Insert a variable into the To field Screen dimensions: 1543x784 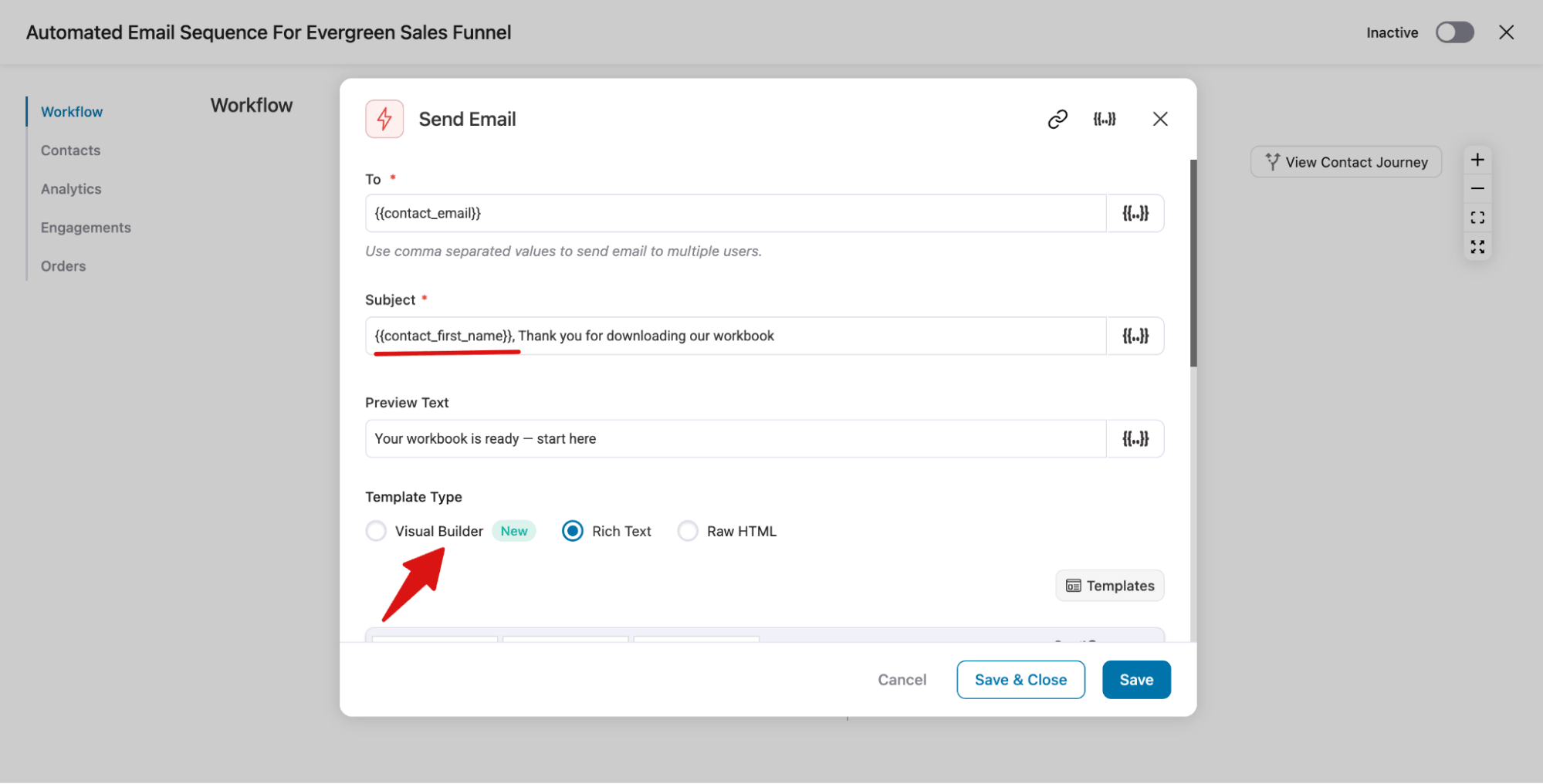pyautogui.click(x=1135, y=213)
